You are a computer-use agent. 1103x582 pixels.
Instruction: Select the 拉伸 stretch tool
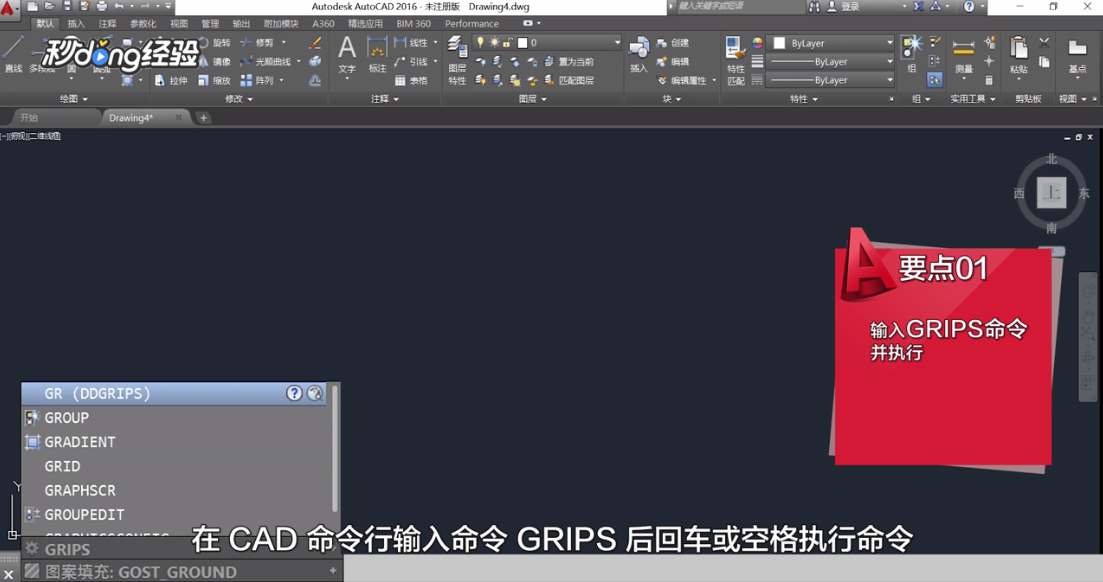pyautogui.click(x=171, y=80)
